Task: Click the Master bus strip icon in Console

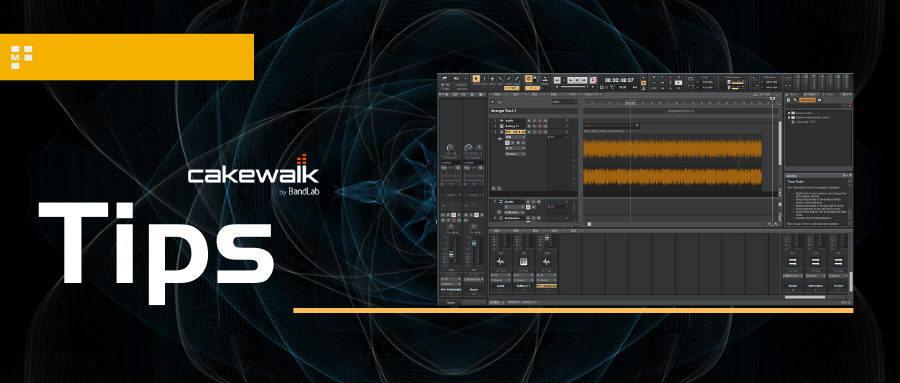Action: click(792, 262)
